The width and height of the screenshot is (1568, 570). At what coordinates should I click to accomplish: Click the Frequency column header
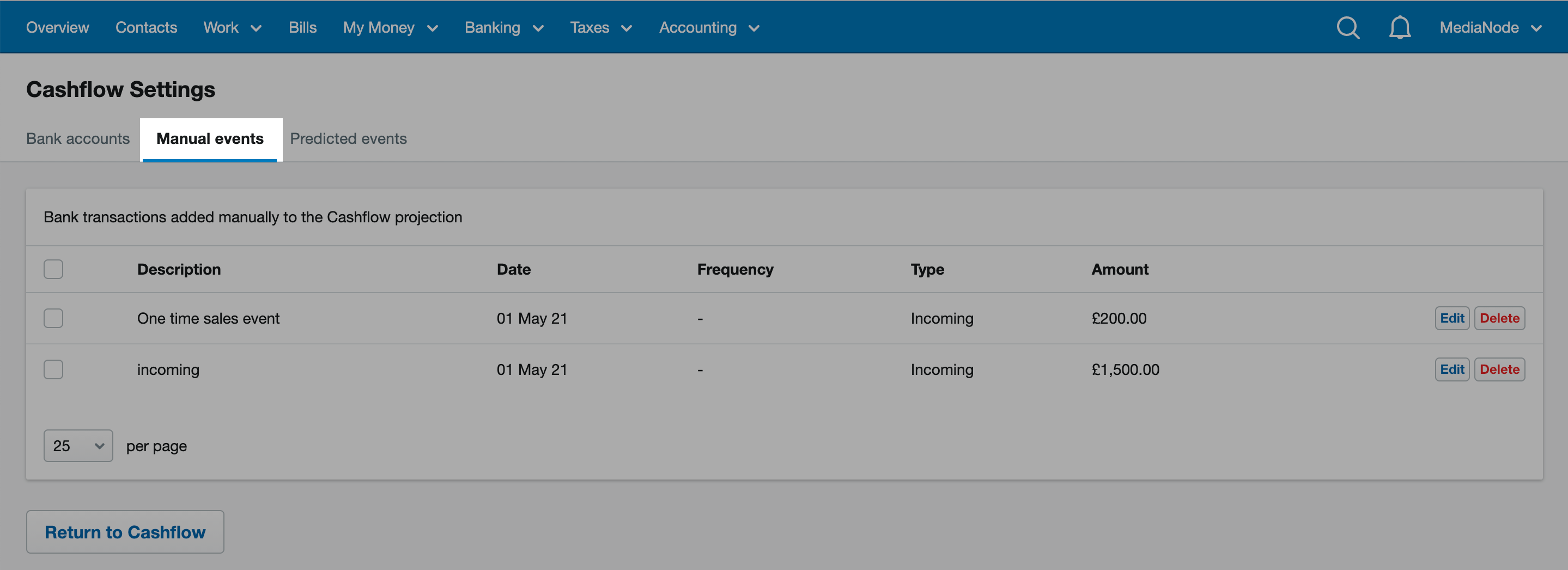point(736,269)
